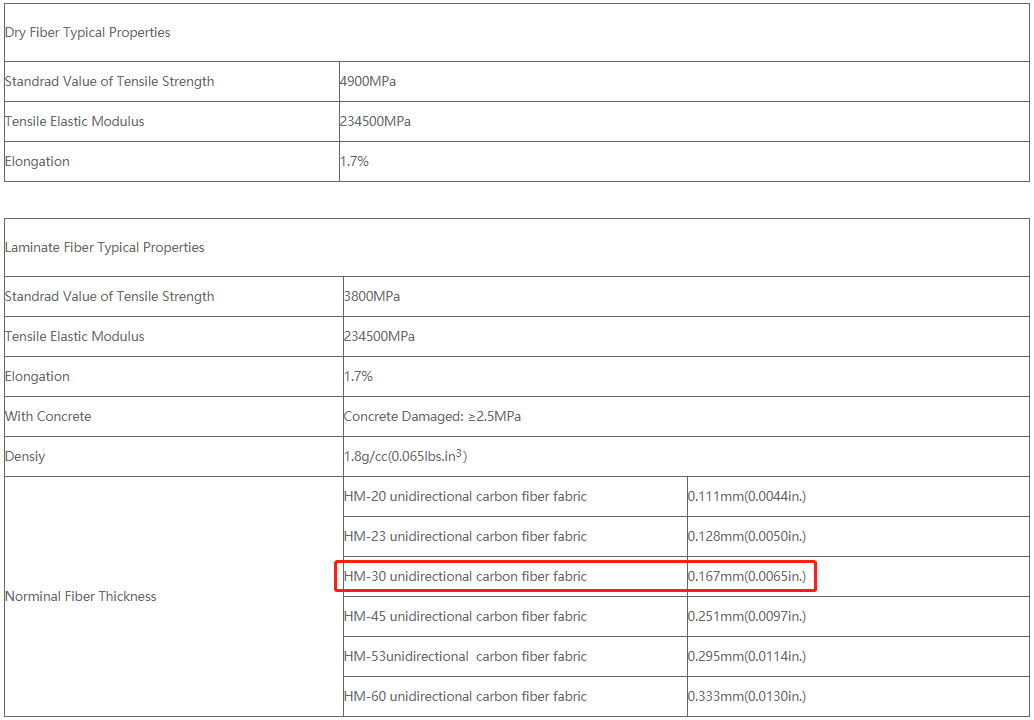Click HM-53 unidirectional carbon fiber fabric
This screenshot has height=720, width=1034.
click(465, 657)
